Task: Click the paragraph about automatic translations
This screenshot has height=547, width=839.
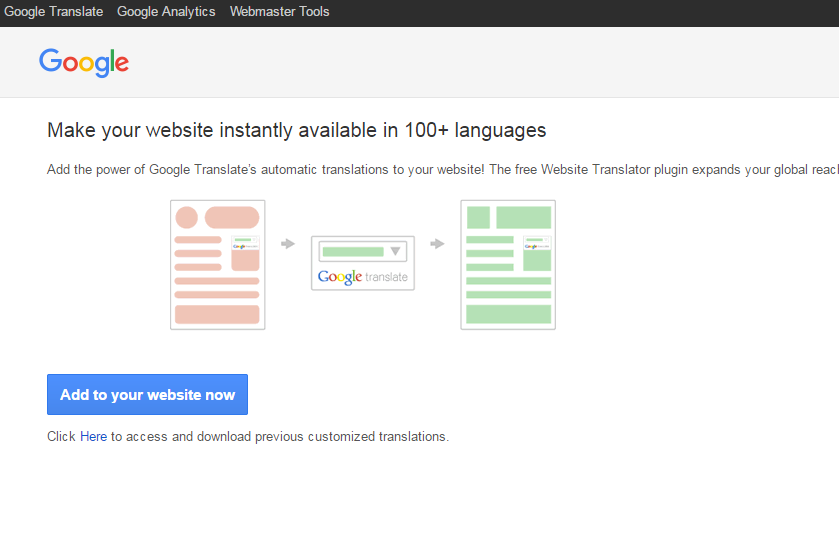Action: click(x=443, y=170)
